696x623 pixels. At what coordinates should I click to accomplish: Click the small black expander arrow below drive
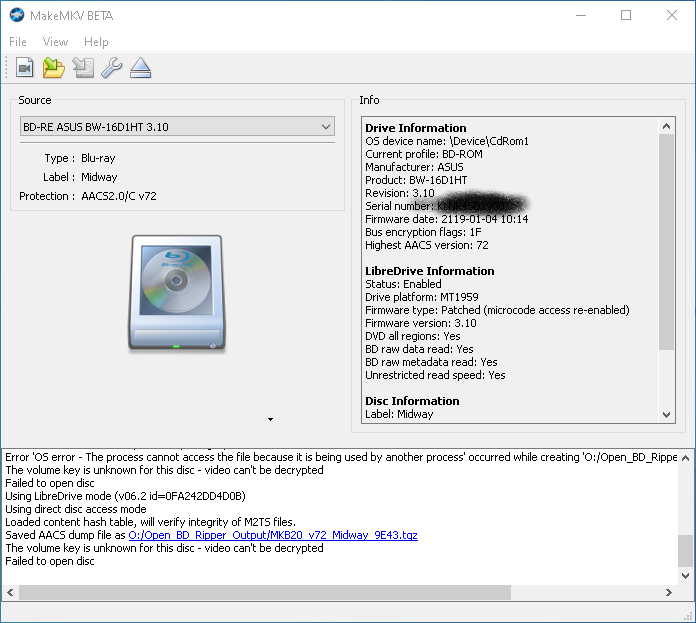pyautogui.click(x=270, y=419)
